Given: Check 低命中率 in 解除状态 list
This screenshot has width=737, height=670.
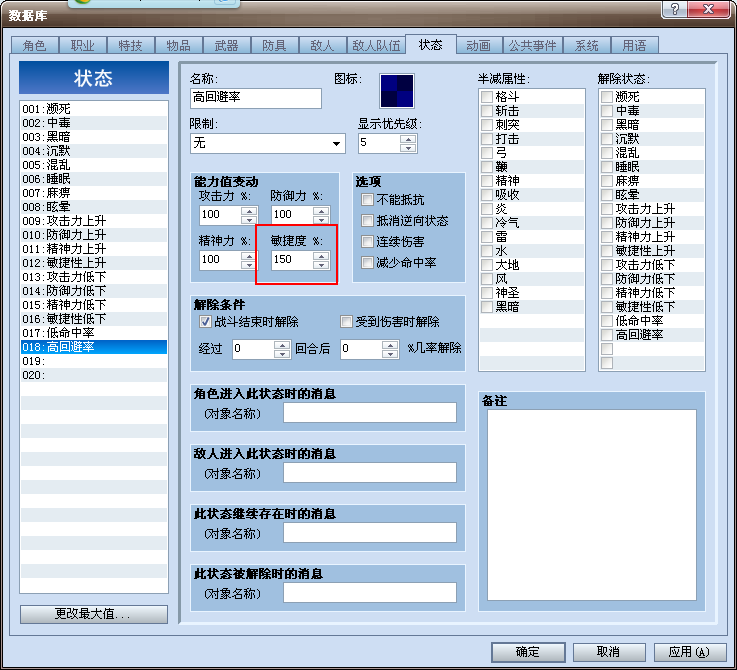Looking at the screenshot, I should [607, 321].
